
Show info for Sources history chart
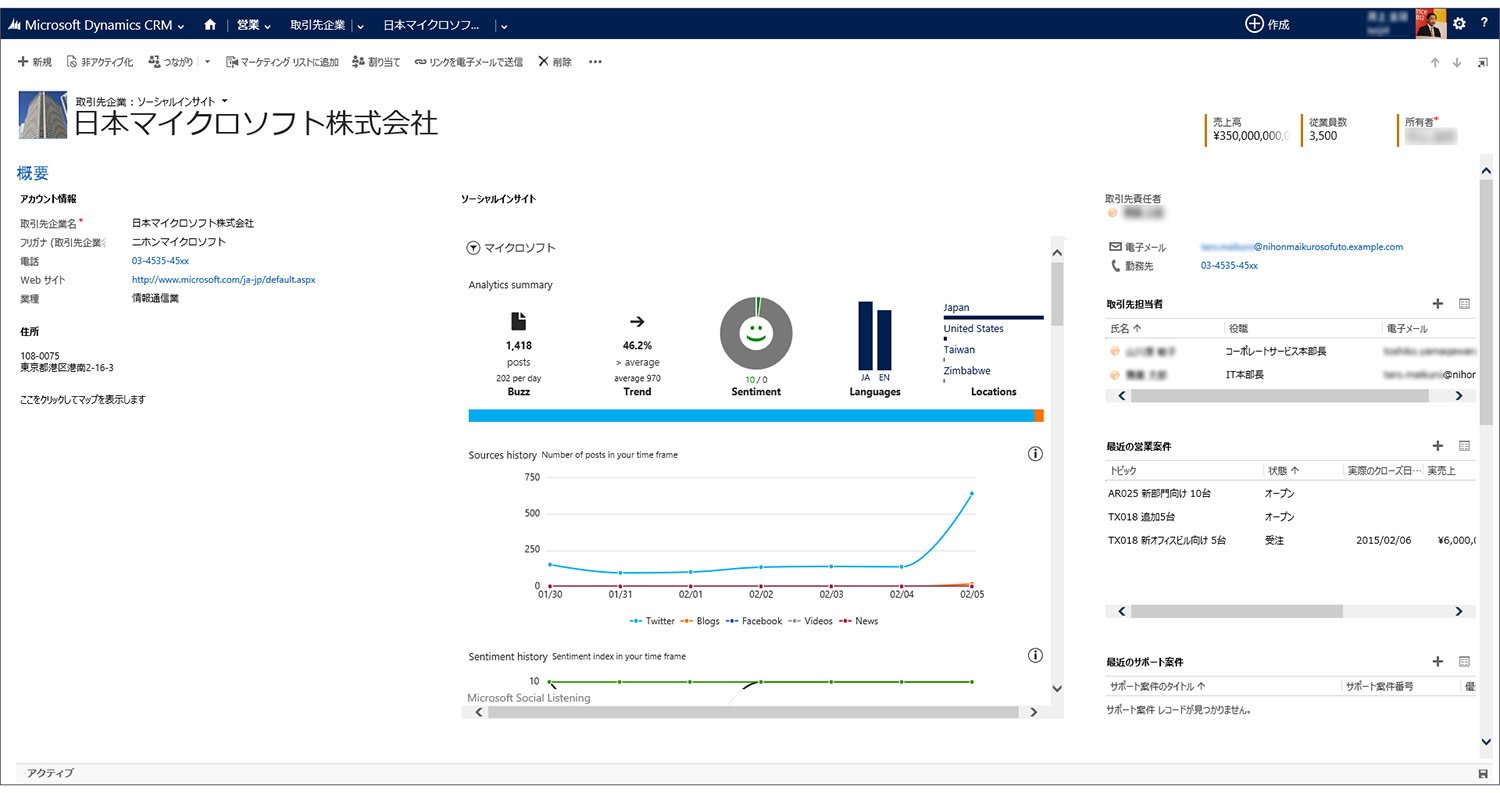[1035, 454]
